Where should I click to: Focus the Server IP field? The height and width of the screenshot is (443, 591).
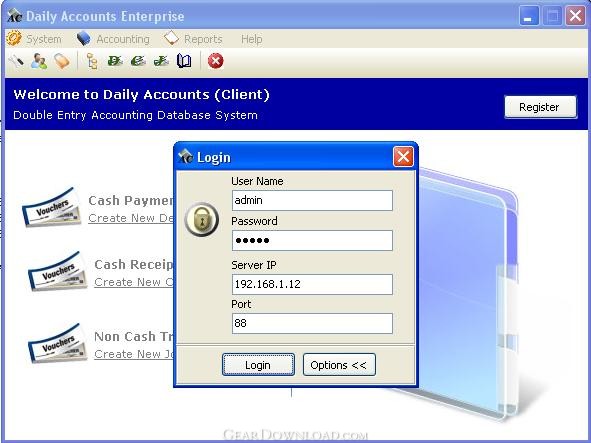coord(312,284)
